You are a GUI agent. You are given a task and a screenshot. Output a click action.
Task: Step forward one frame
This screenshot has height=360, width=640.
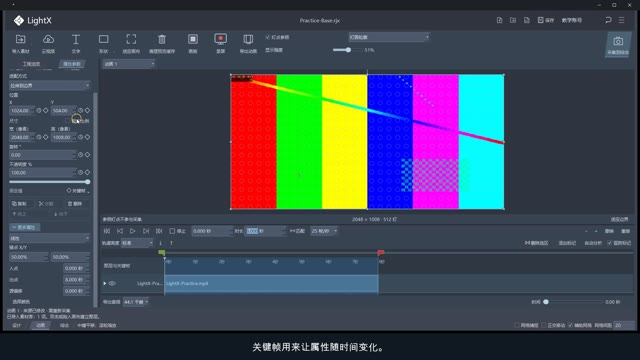coord(146,231)
